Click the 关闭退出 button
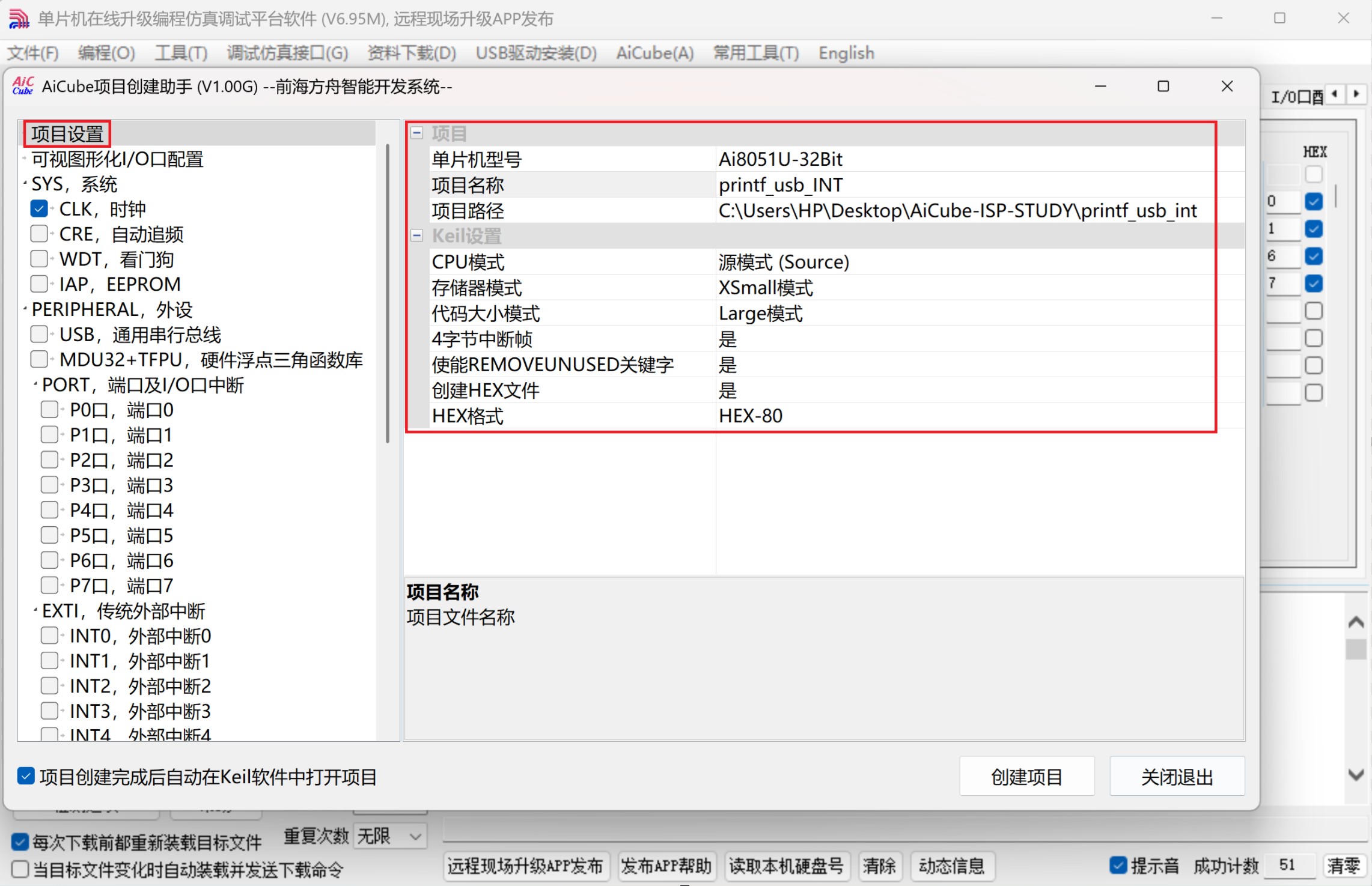Screen dimensions: 1372x886 pyautogui.click(x=1177, y=776)
